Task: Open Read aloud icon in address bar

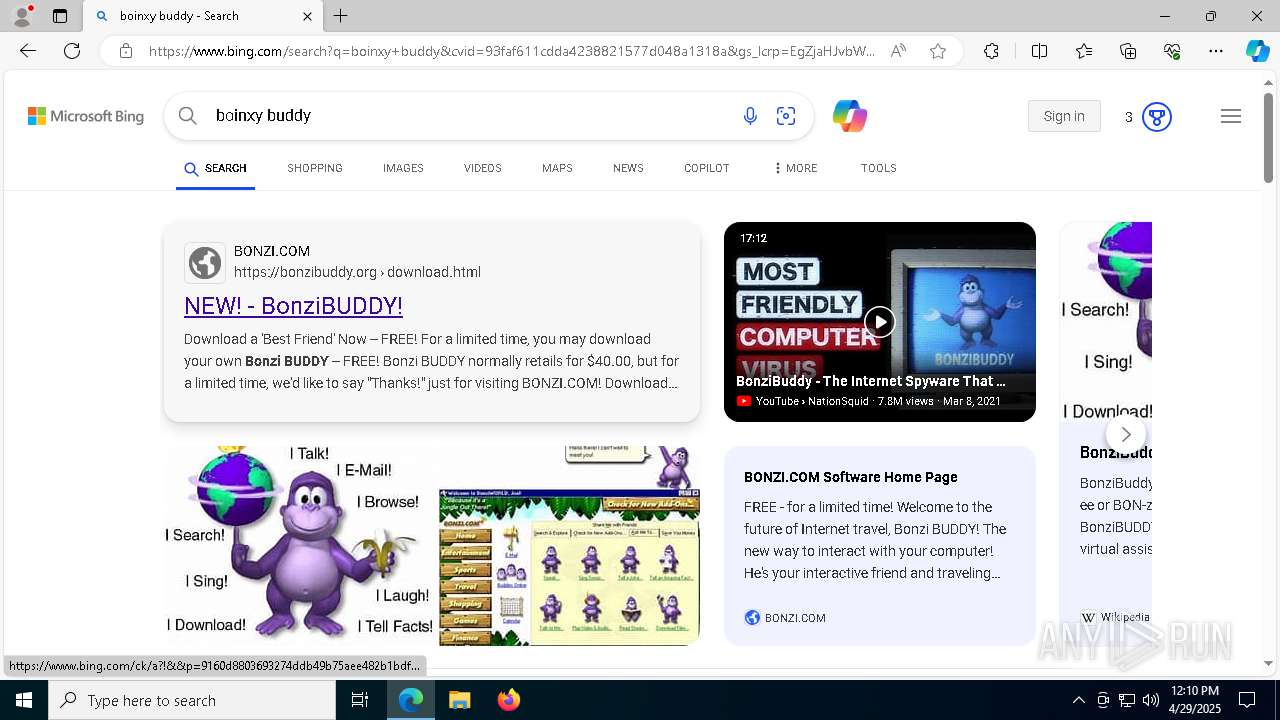Action: [898, 51]
